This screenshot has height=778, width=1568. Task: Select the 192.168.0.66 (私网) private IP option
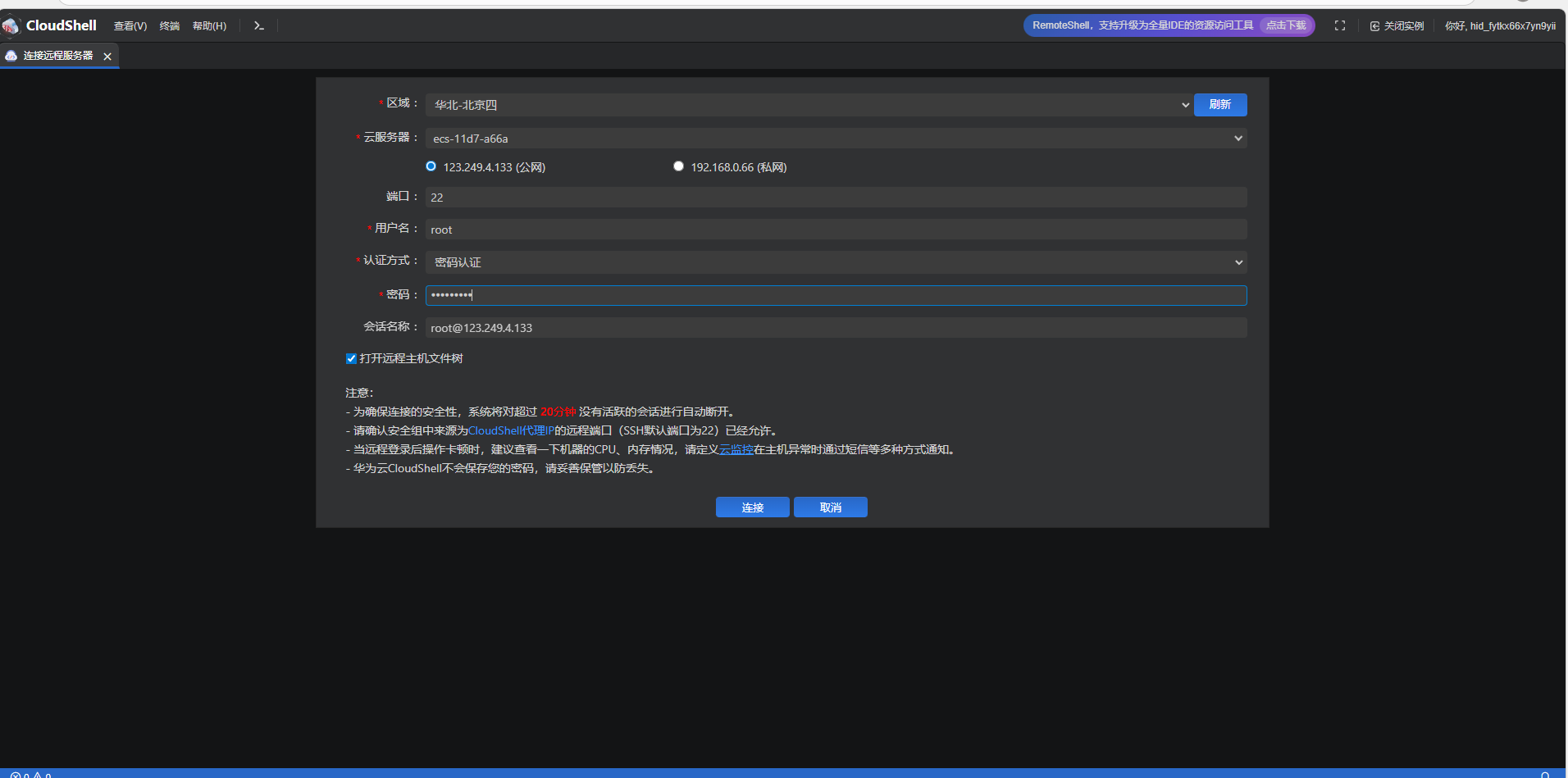click(678, 166)
